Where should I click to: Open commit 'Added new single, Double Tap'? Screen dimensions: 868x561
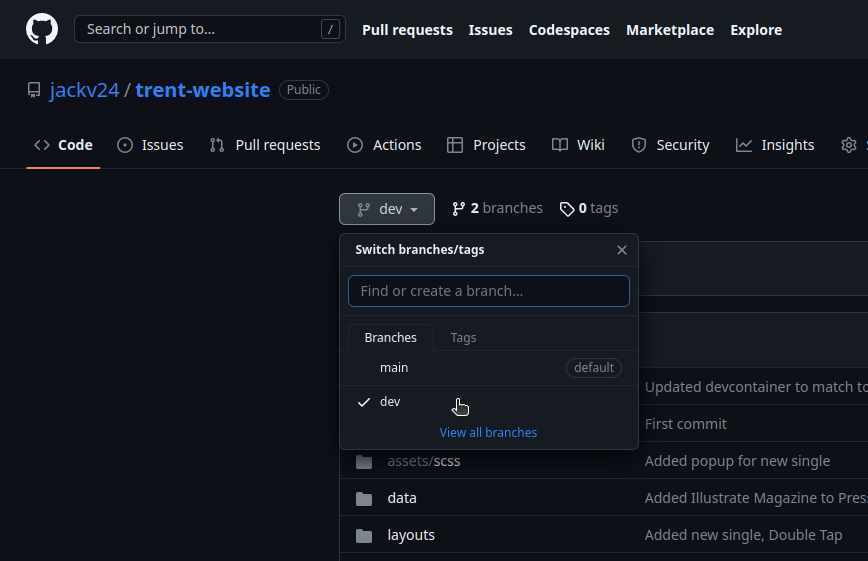point(743,536)
